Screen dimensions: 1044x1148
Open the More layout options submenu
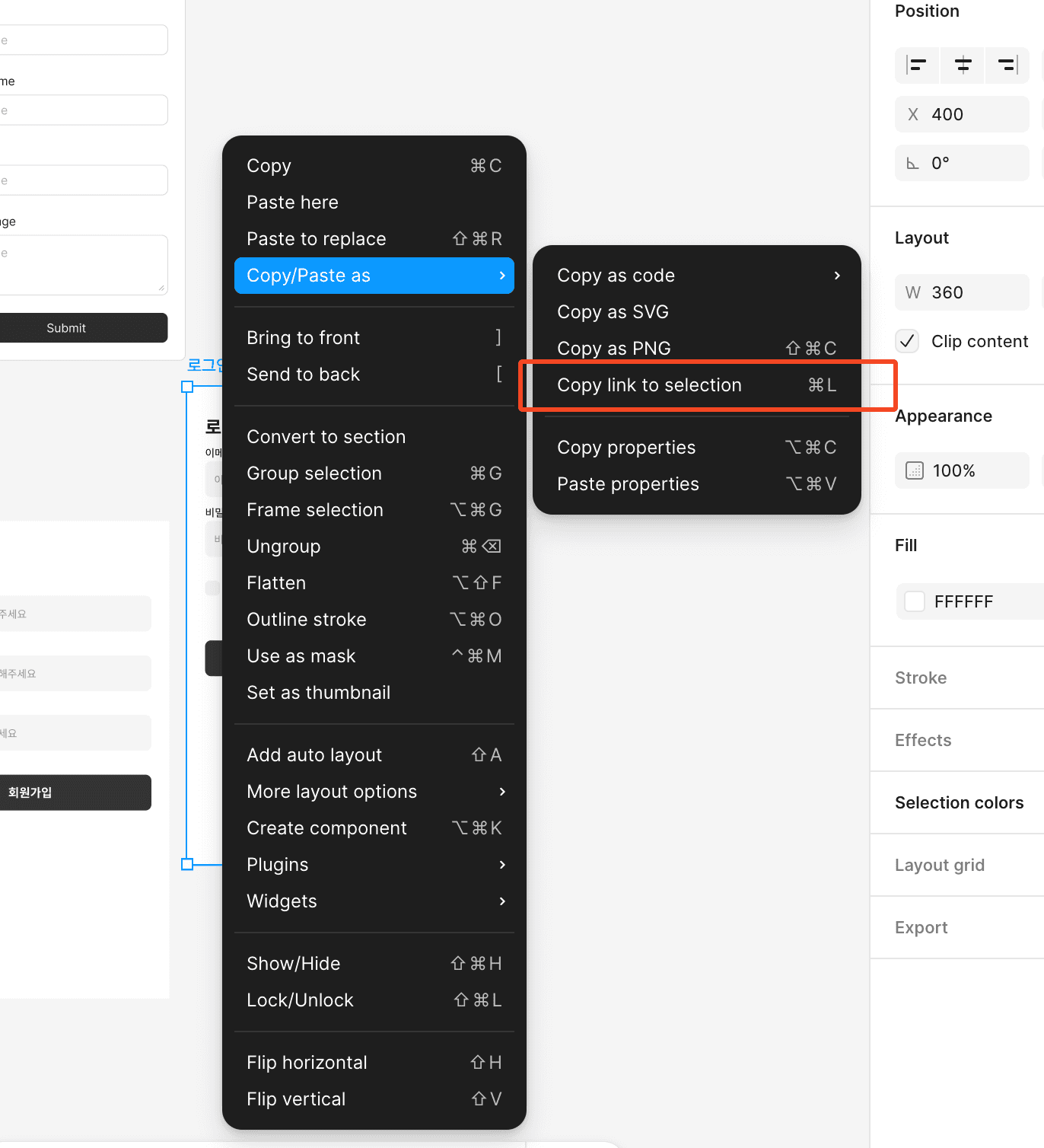click(374, 792)
